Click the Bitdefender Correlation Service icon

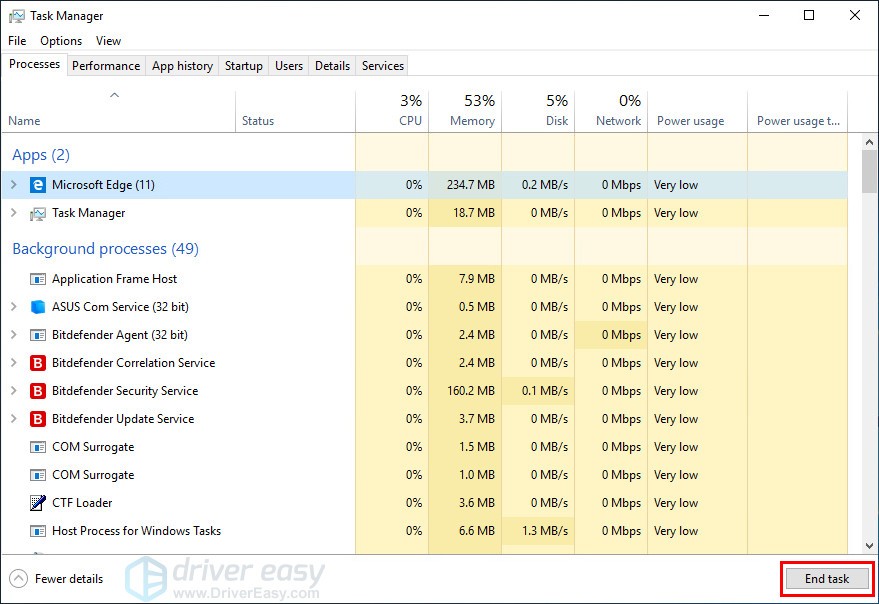tap(38, 363)
